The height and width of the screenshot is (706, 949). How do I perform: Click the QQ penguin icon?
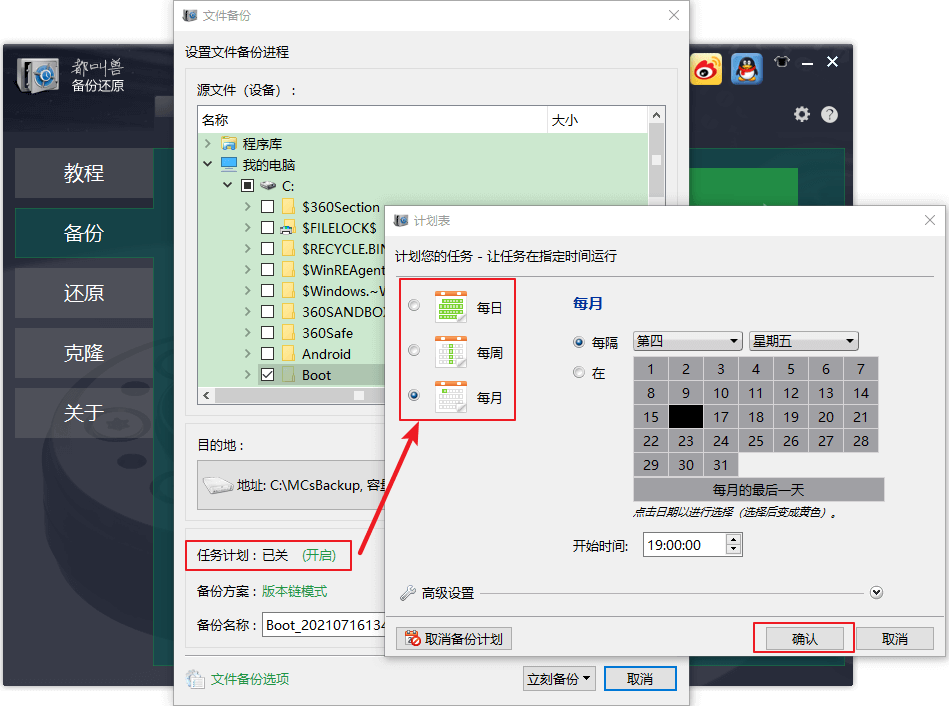pyautogui.click(x=745, y=68)
